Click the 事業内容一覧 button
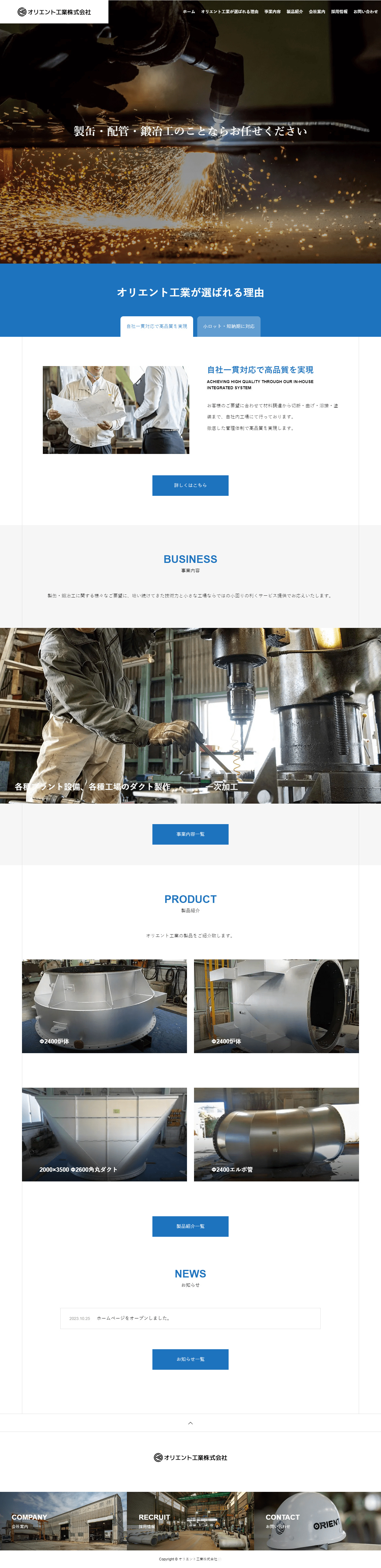This screenshot has height=1568, width=381. [x=190, y=834]
